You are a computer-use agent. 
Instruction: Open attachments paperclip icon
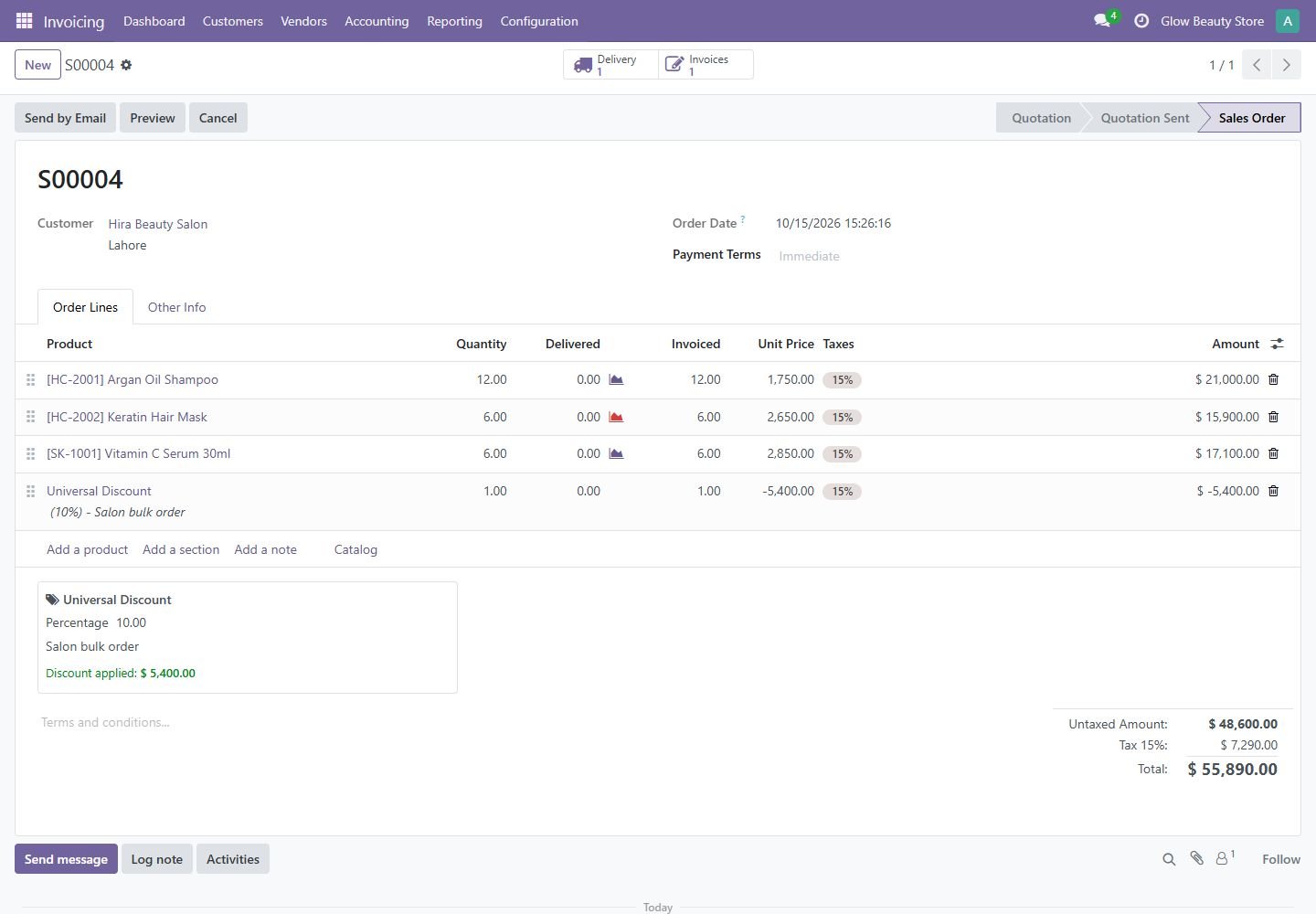(1196, 858)
